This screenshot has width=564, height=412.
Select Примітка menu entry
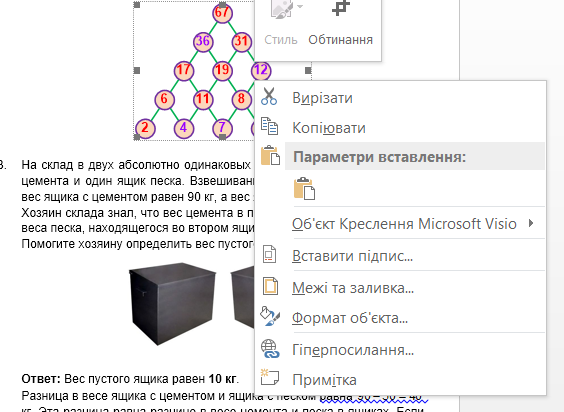tap(400, 380)
